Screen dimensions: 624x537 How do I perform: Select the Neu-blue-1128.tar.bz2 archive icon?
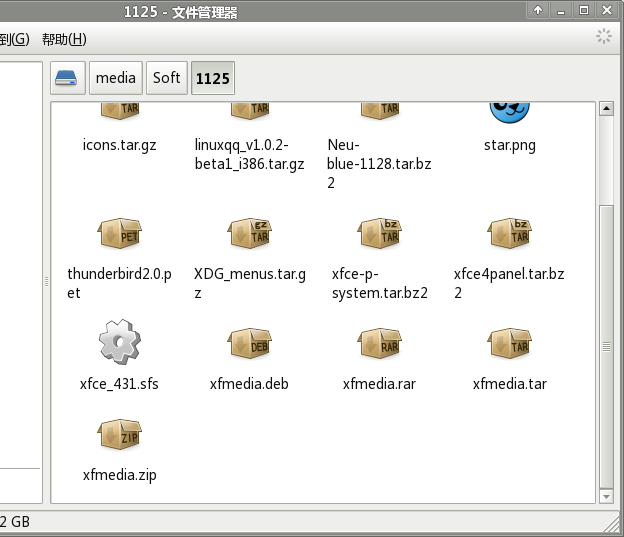click(380, 111)
